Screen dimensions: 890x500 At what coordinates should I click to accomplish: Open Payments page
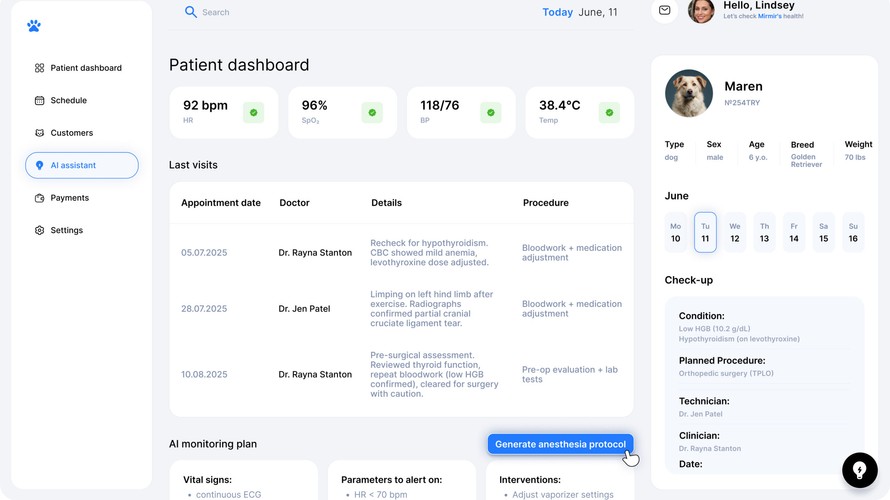click(x=69, y=198)
